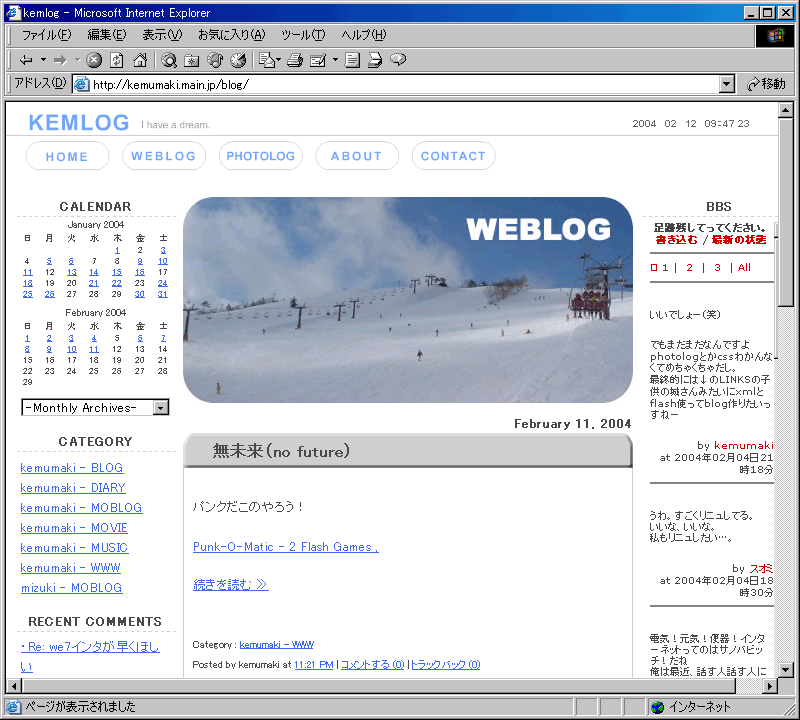The height and width of the screenshot is (720, 800).
Task: Open the 編集(E) menu
Action: pos(106,35)
